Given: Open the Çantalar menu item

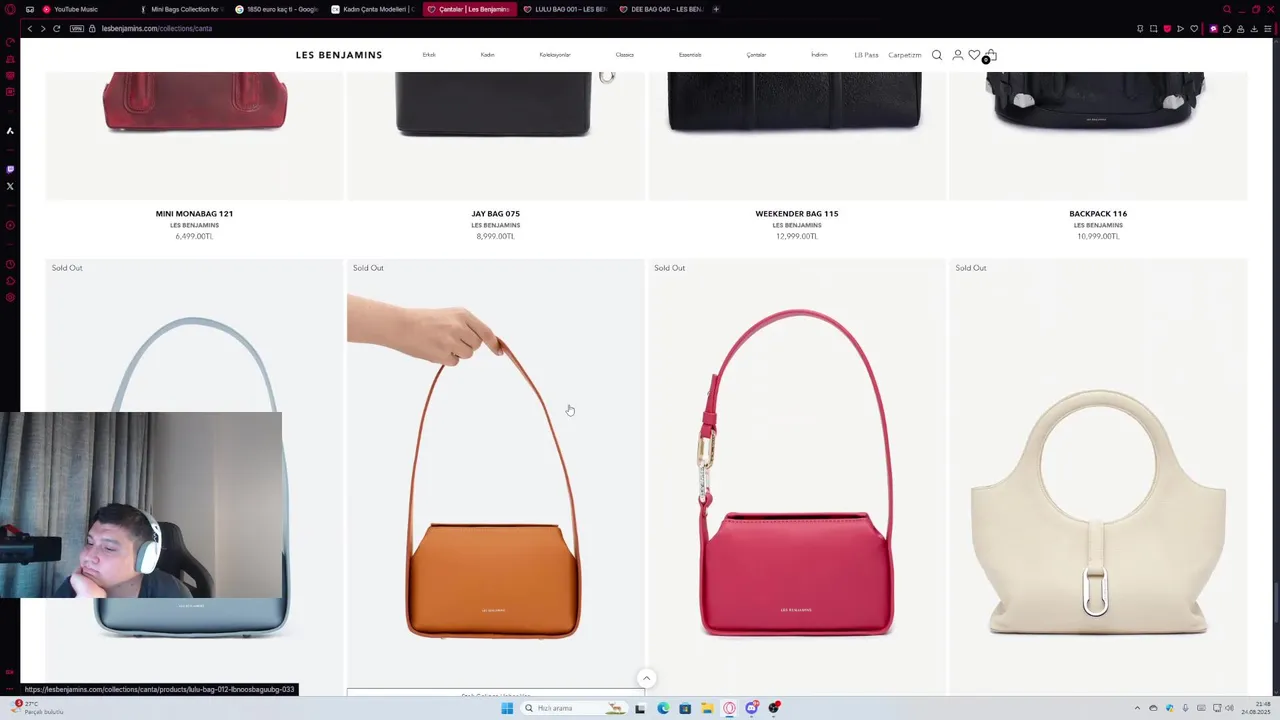Looking at the screenshot, I should click(756, 55).
